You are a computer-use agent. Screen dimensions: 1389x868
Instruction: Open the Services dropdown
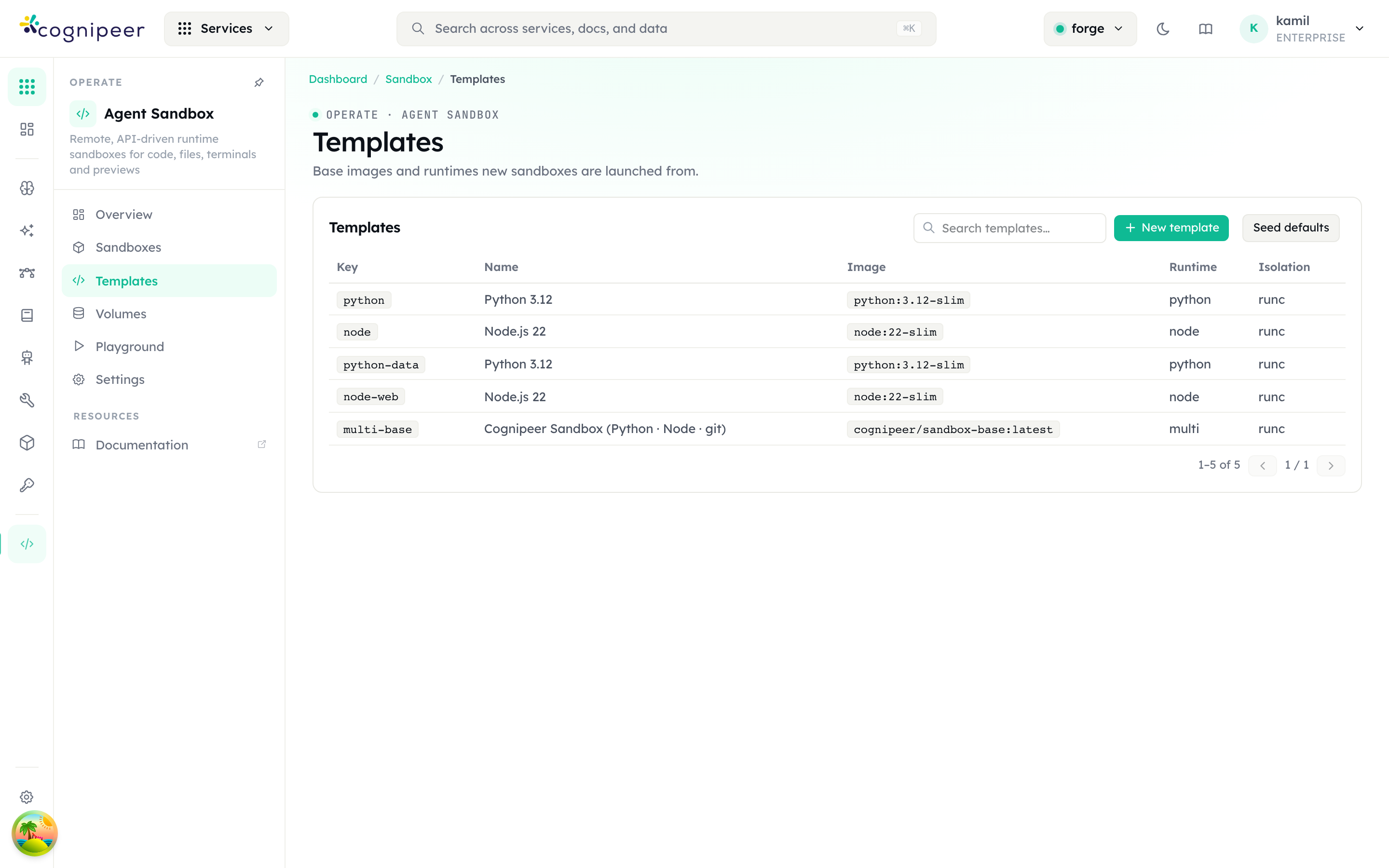point(226,29)
